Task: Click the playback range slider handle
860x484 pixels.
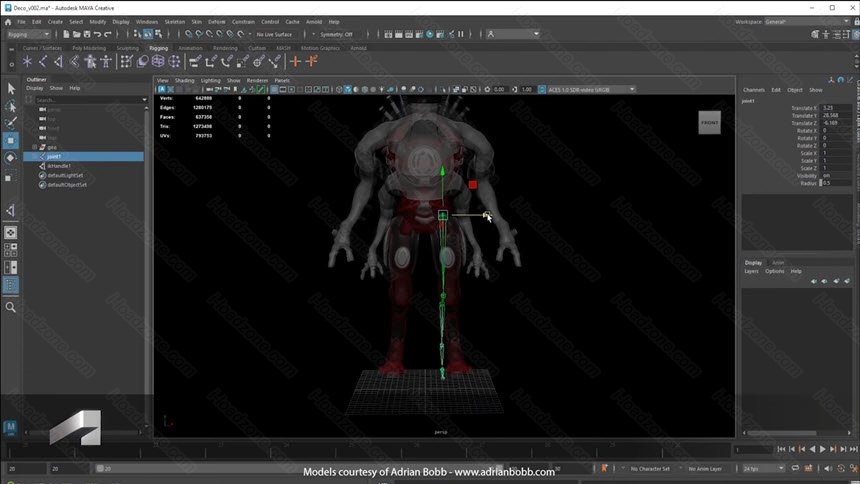Action: [100, 469]
